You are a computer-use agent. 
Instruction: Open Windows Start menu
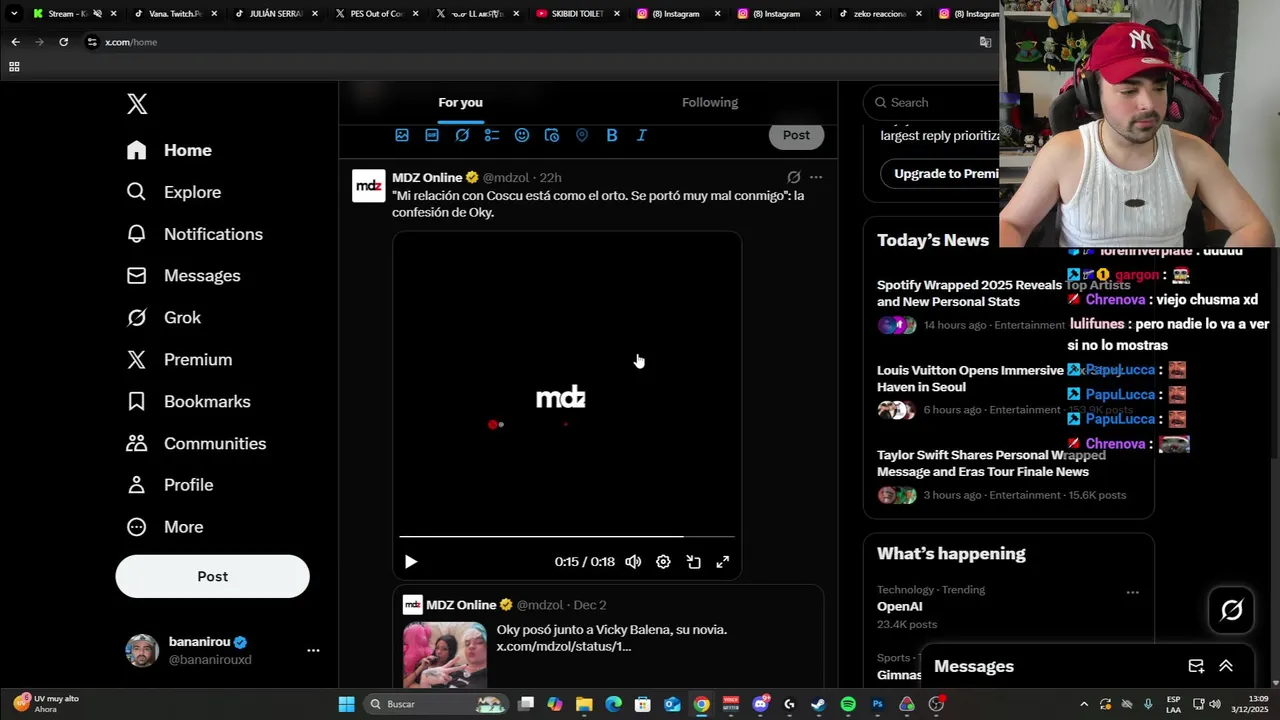[x=346, y=704]
